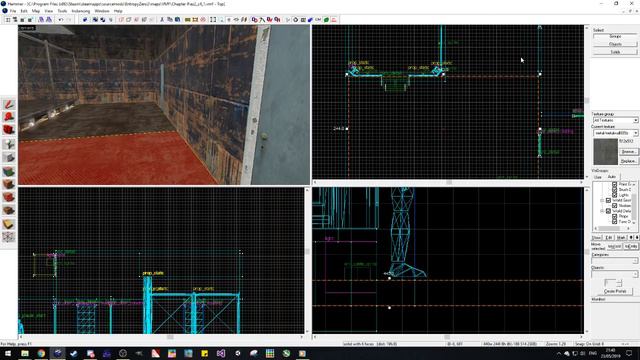This screenshot has height=360, width=640.
Task: Select the Apply Decals tool
Action: (9, 197)
